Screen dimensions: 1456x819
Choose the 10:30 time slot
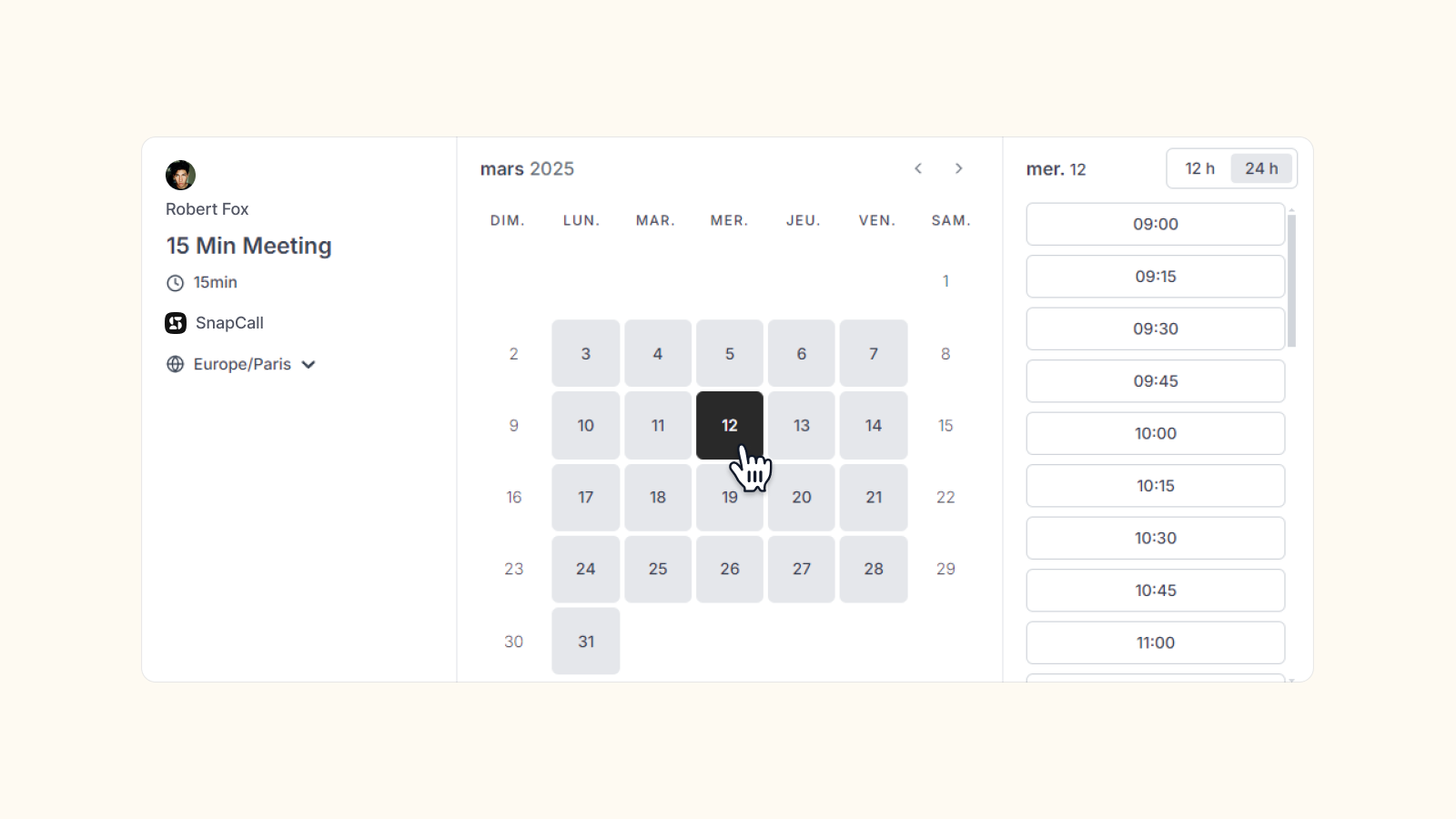(1156, 538)
